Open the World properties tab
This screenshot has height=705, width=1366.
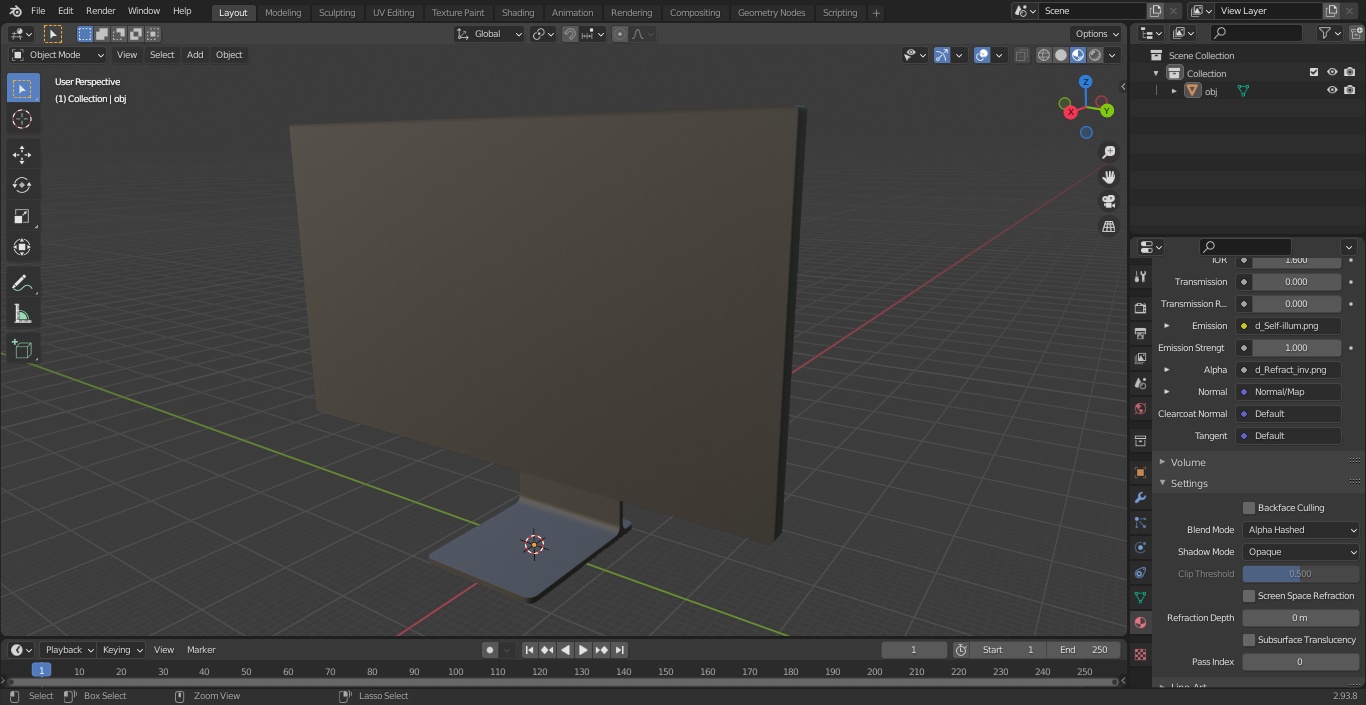(1140, 408)
